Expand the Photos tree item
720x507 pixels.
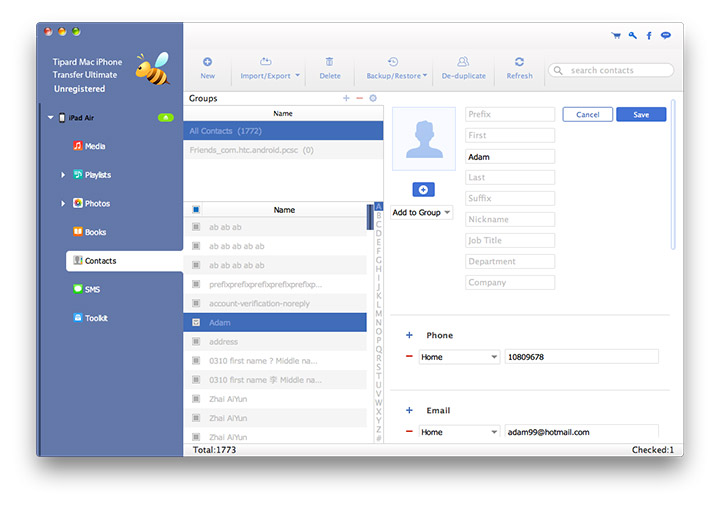tap(63, 203)
